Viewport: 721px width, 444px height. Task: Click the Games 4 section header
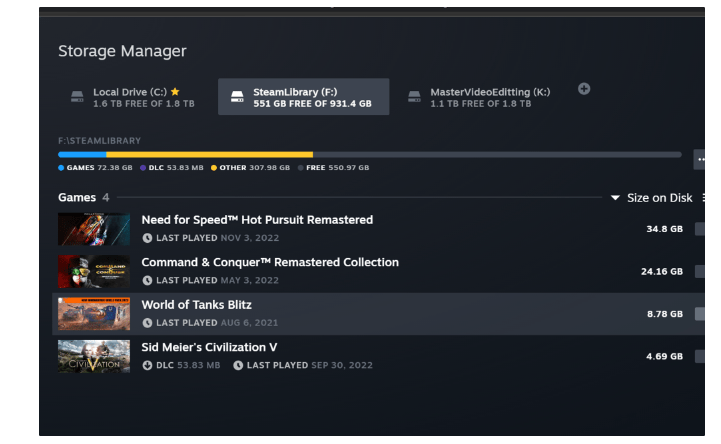pos(84,198)
